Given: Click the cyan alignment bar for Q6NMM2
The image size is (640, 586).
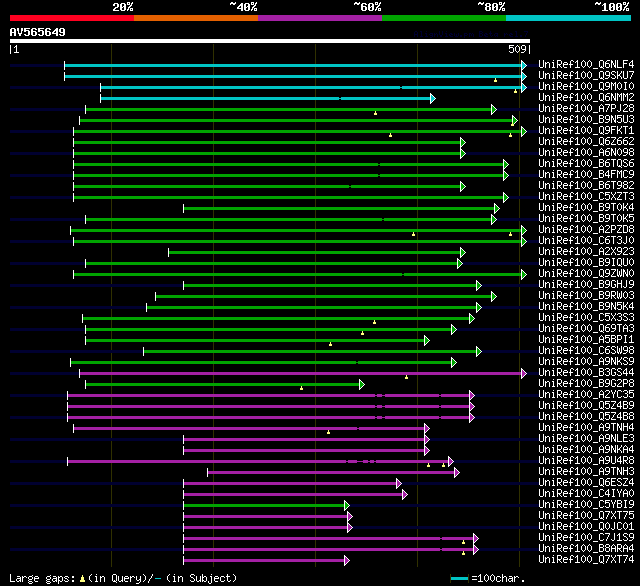Looking at the screenshot, I should [265, 98].
